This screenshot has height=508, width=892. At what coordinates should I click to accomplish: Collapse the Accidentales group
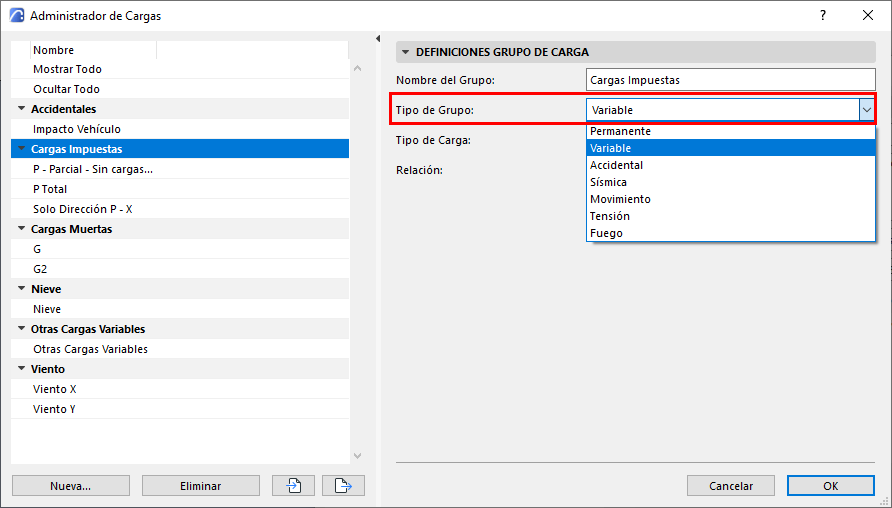[21, 109]
